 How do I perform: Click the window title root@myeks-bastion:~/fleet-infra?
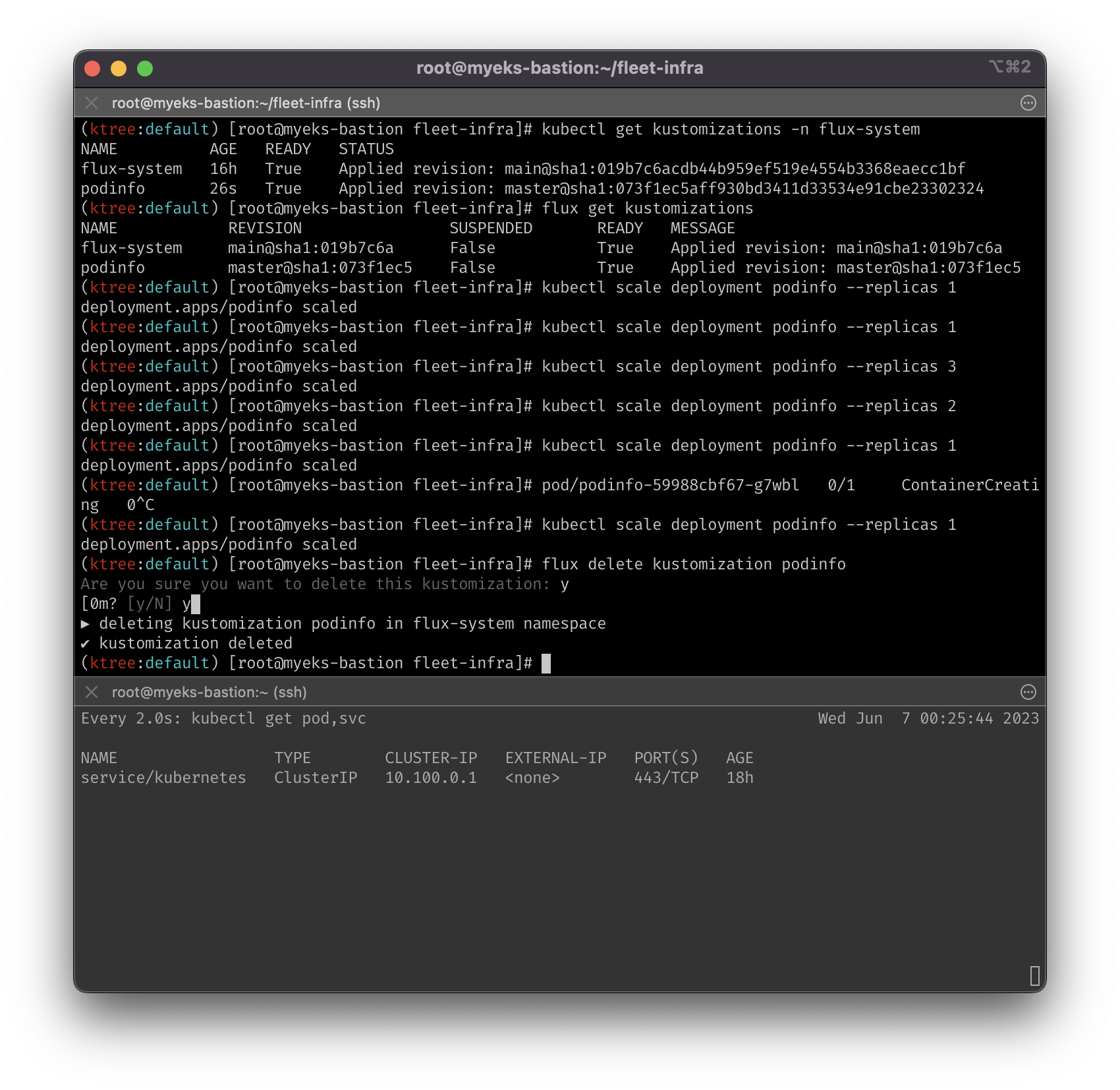[x=560, y=68]
